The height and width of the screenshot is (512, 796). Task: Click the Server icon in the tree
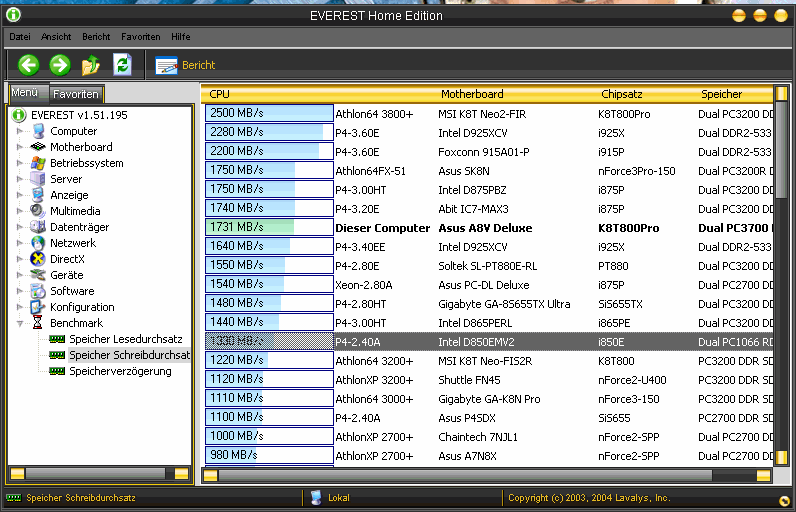pos(38,179)
